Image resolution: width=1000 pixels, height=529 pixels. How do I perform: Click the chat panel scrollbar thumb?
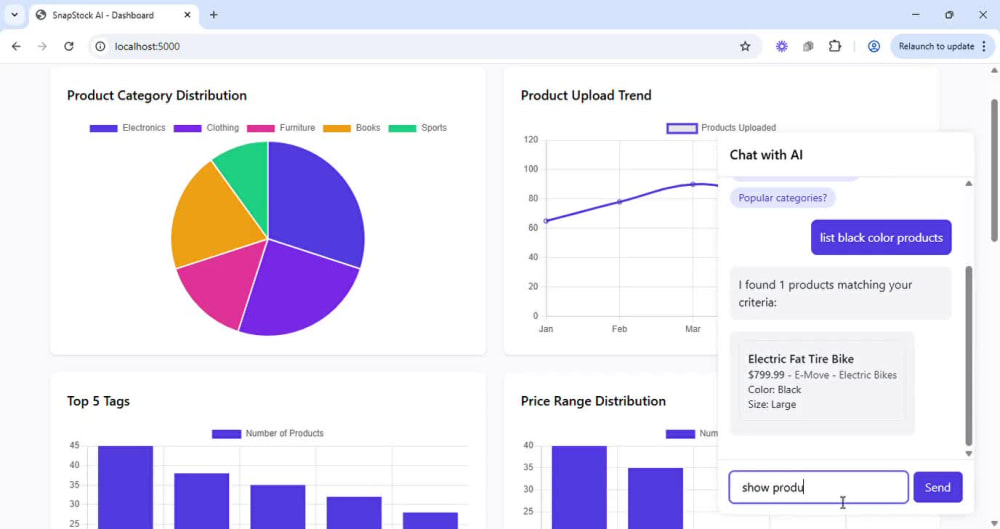969,356
